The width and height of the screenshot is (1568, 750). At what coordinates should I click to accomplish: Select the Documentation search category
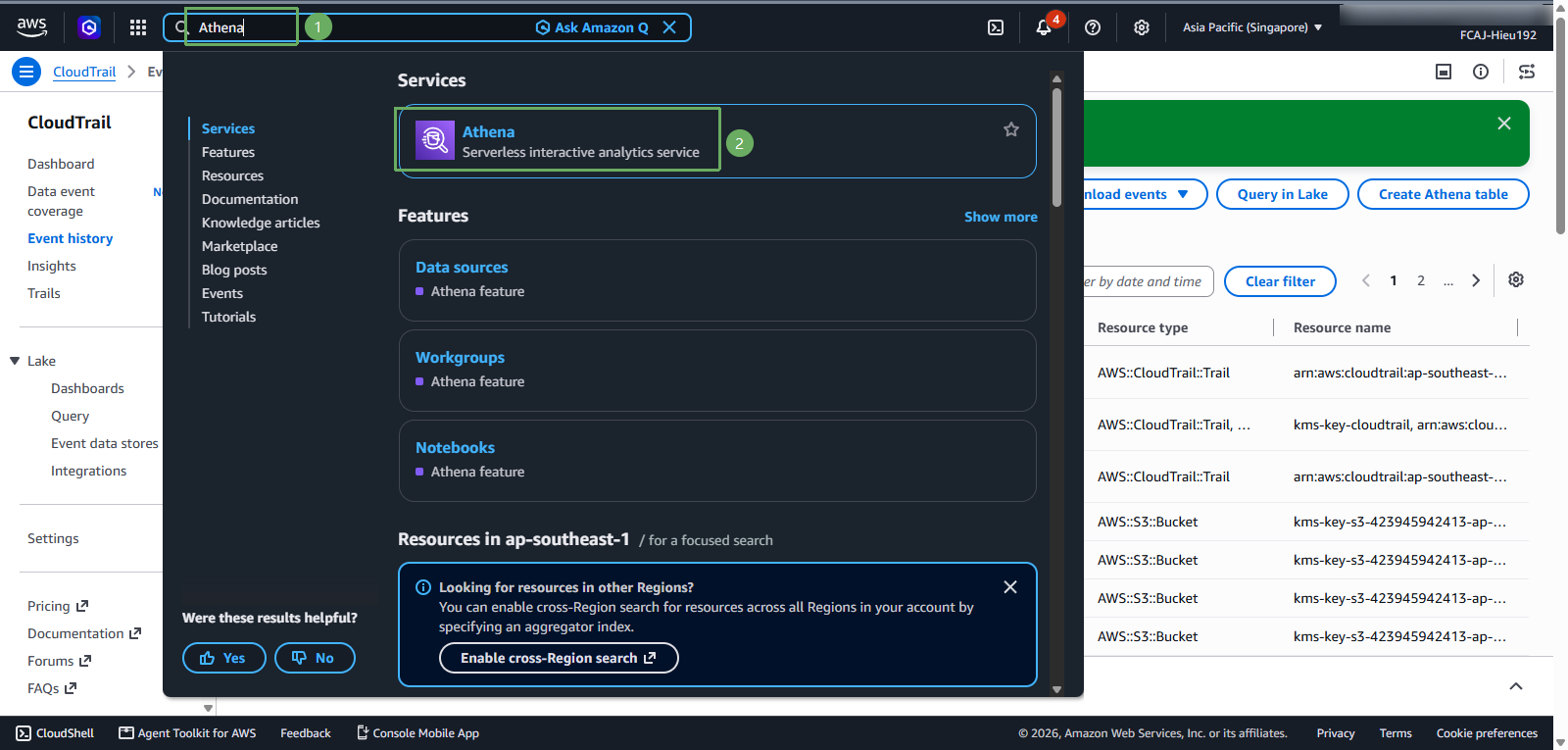pos(250,199)
